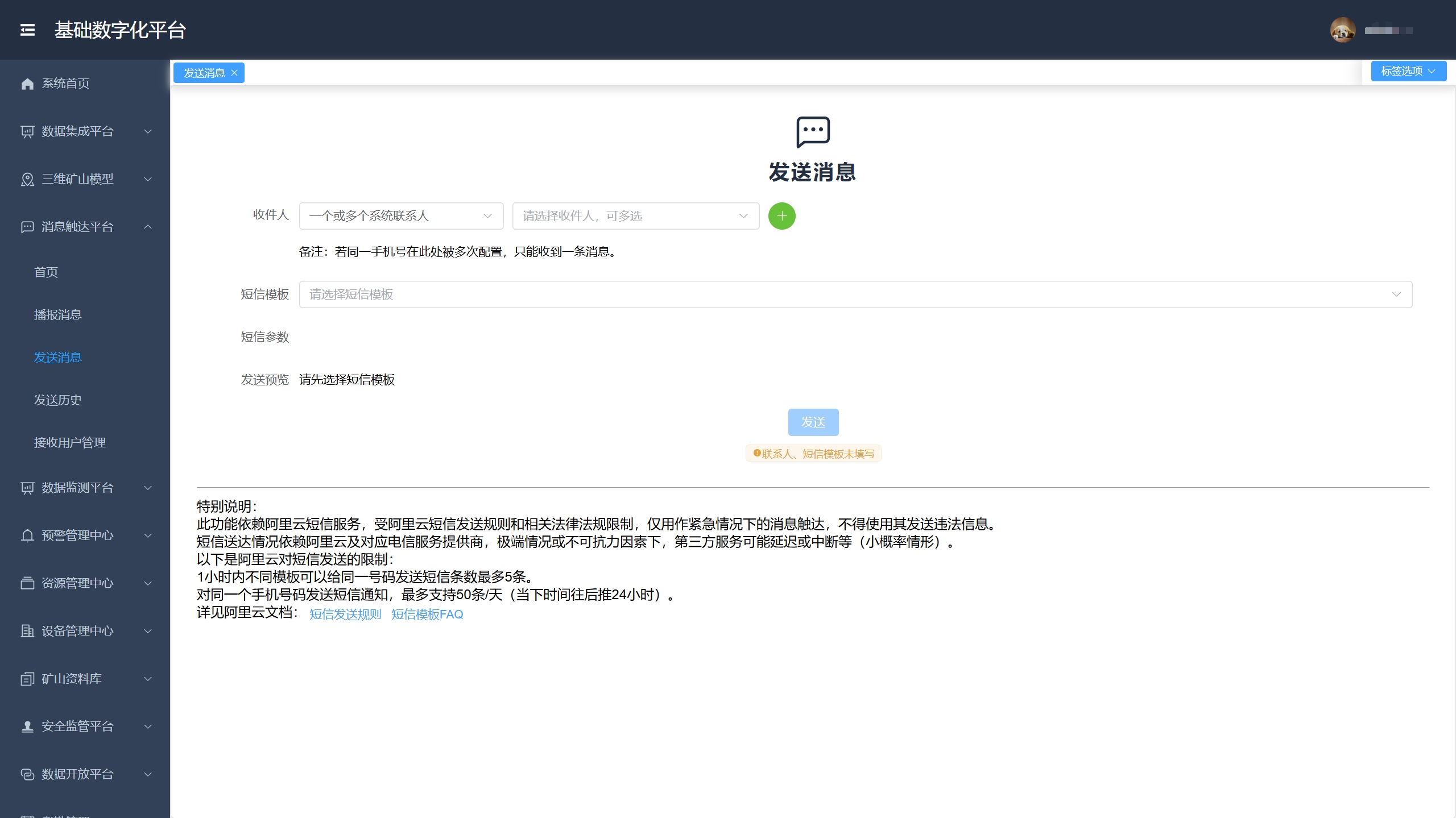The height and width of the screenshot is (818, 1456).
Task: Click the large message bubble icon
Action: coord(813,132)
